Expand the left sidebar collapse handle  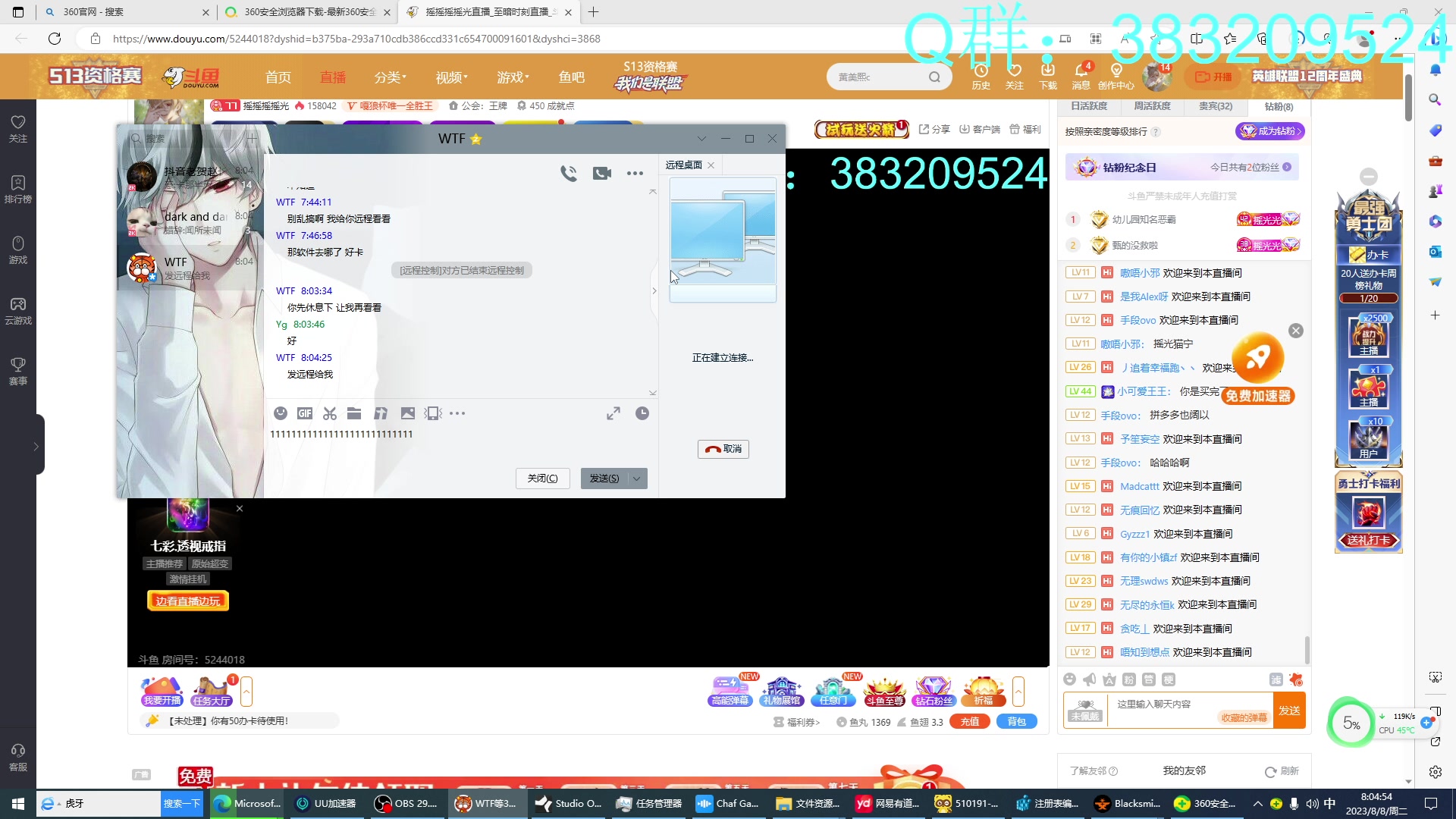[x=37, y=446]
